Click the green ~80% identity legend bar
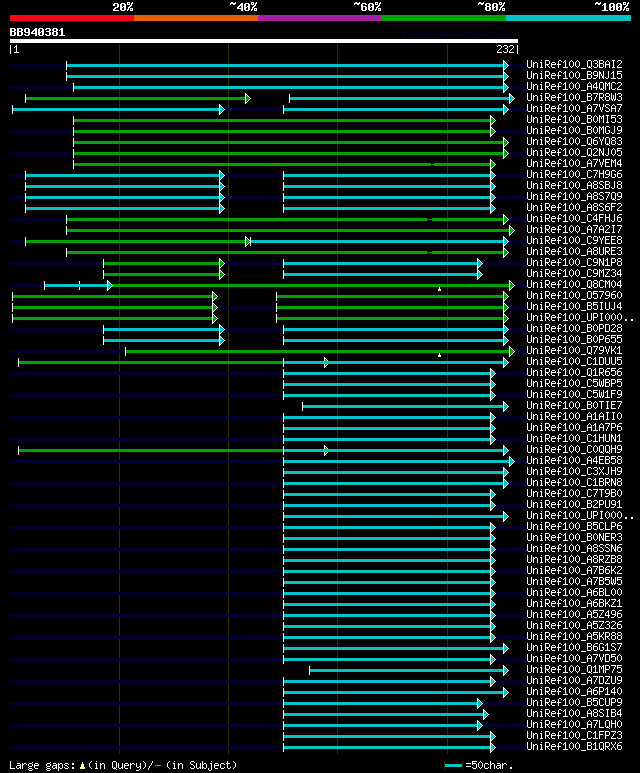Image resolution: width=640 pixels, height=773 pixels. pos(444,18)
